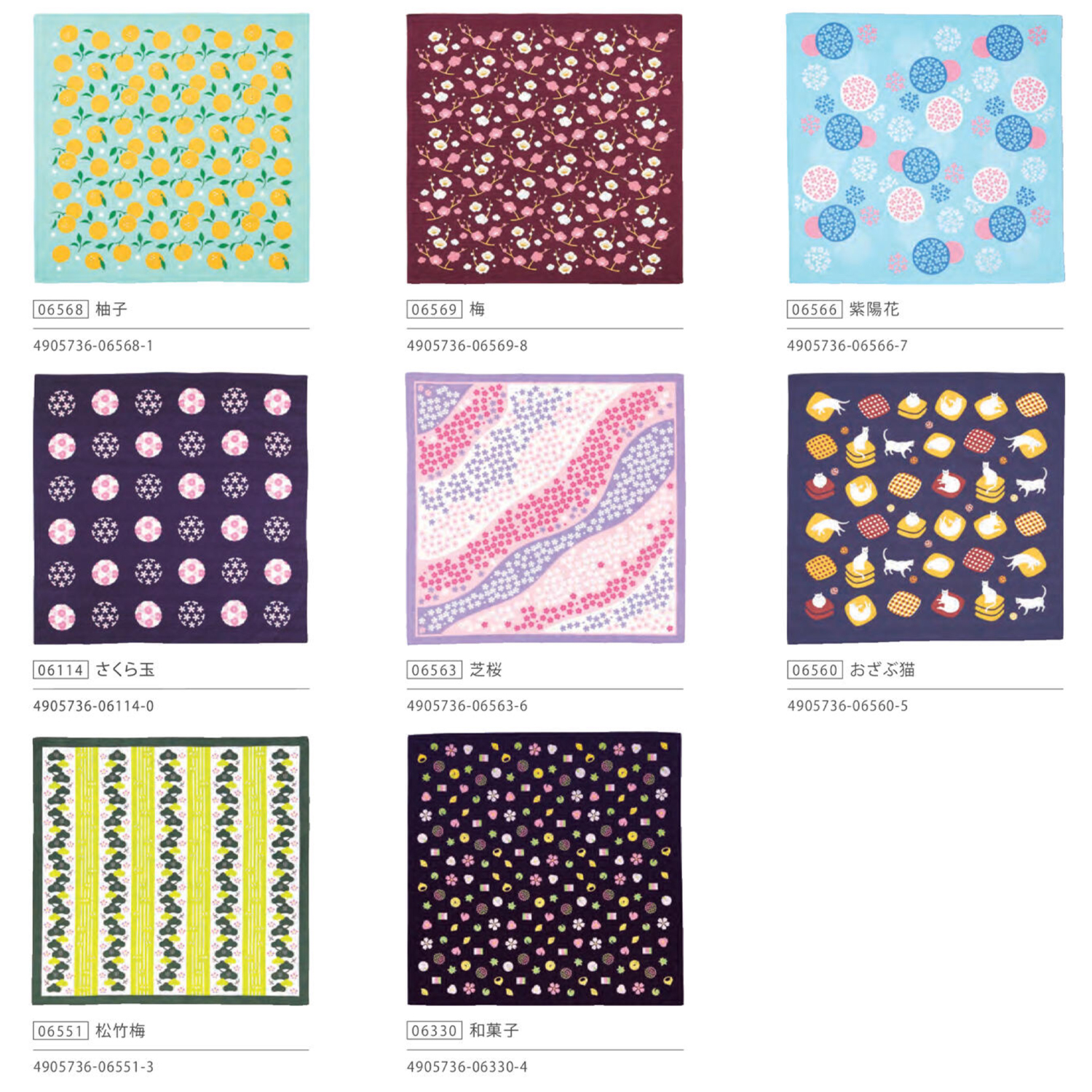Select barcode number 4905736-06568-1
The image size is (1092, 1092).
point(93,346)
